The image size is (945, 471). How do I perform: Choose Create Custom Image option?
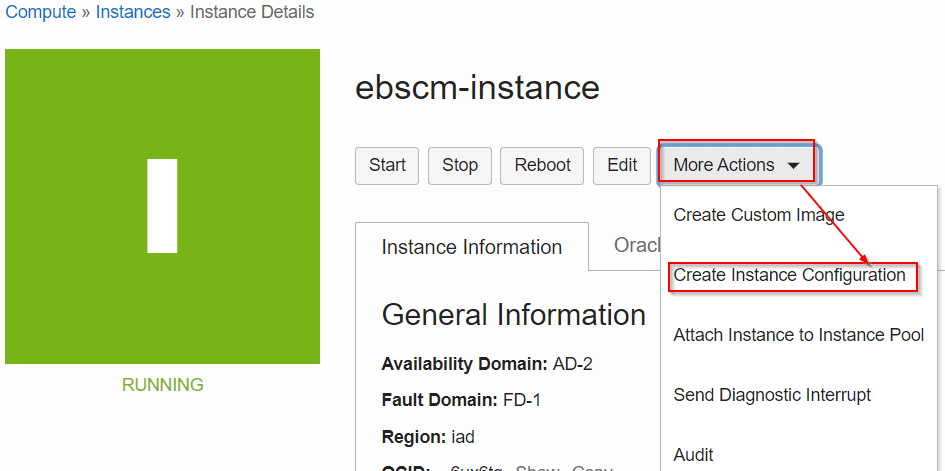click(x=758, y=215)
